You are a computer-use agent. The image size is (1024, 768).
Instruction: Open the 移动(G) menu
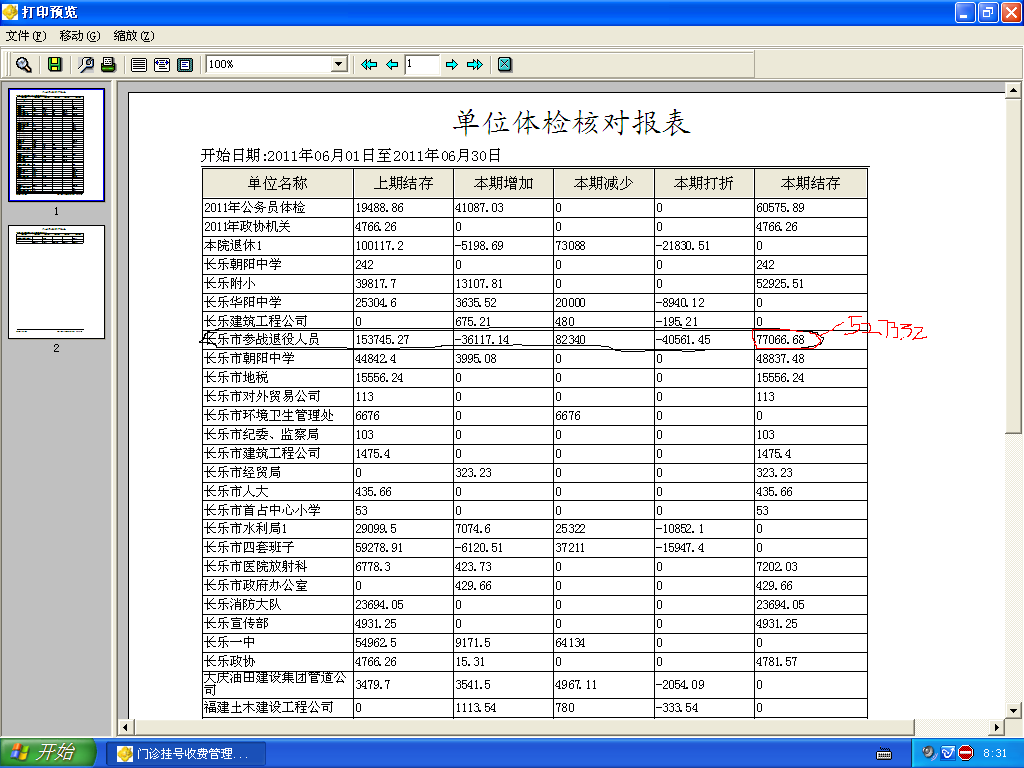click(x=80, y=36)
